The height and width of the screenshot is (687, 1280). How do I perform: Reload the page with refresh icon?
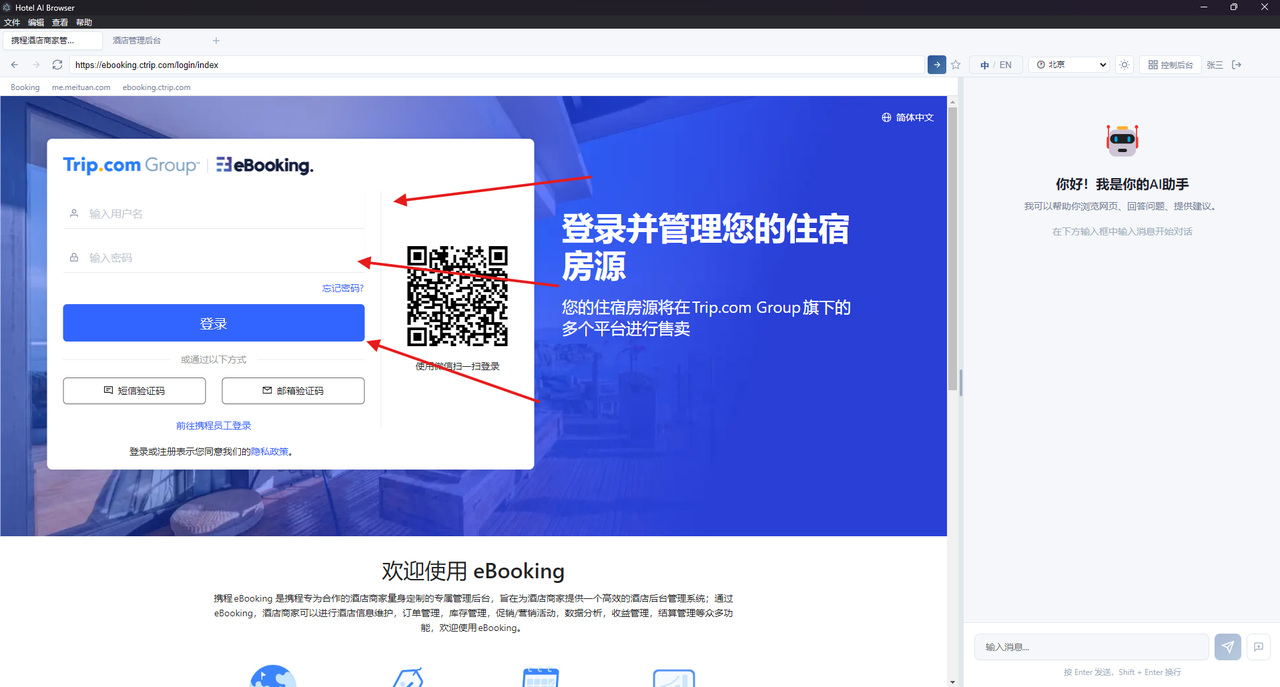(57, 65)
